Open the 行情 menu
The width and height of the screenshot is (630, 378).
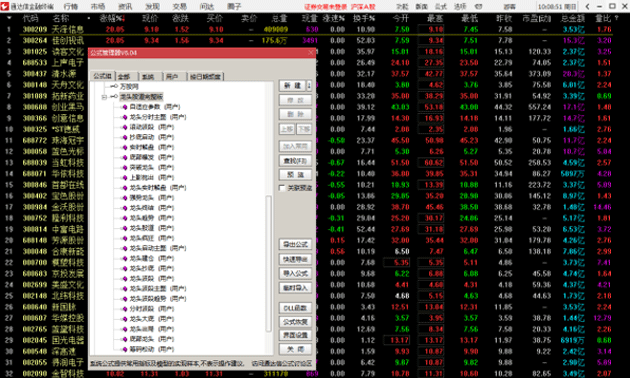click(71, 6)
